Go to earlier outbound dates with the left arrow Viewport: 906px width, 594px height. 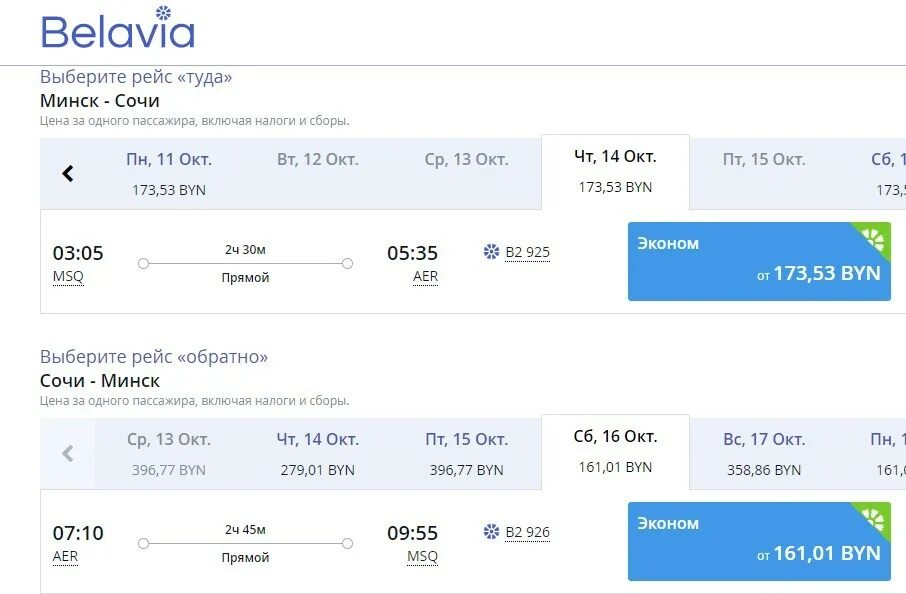(68, 173)
